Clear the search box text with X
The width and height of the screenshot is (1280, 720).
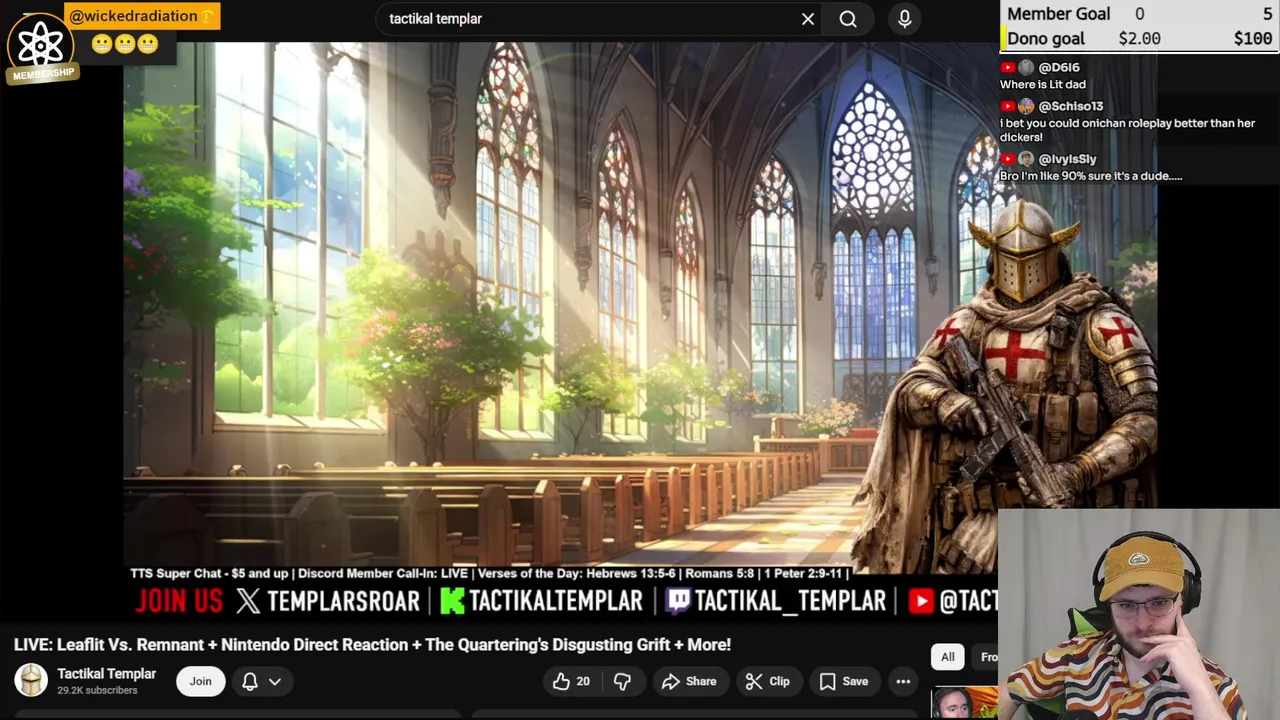pos(808,19)
